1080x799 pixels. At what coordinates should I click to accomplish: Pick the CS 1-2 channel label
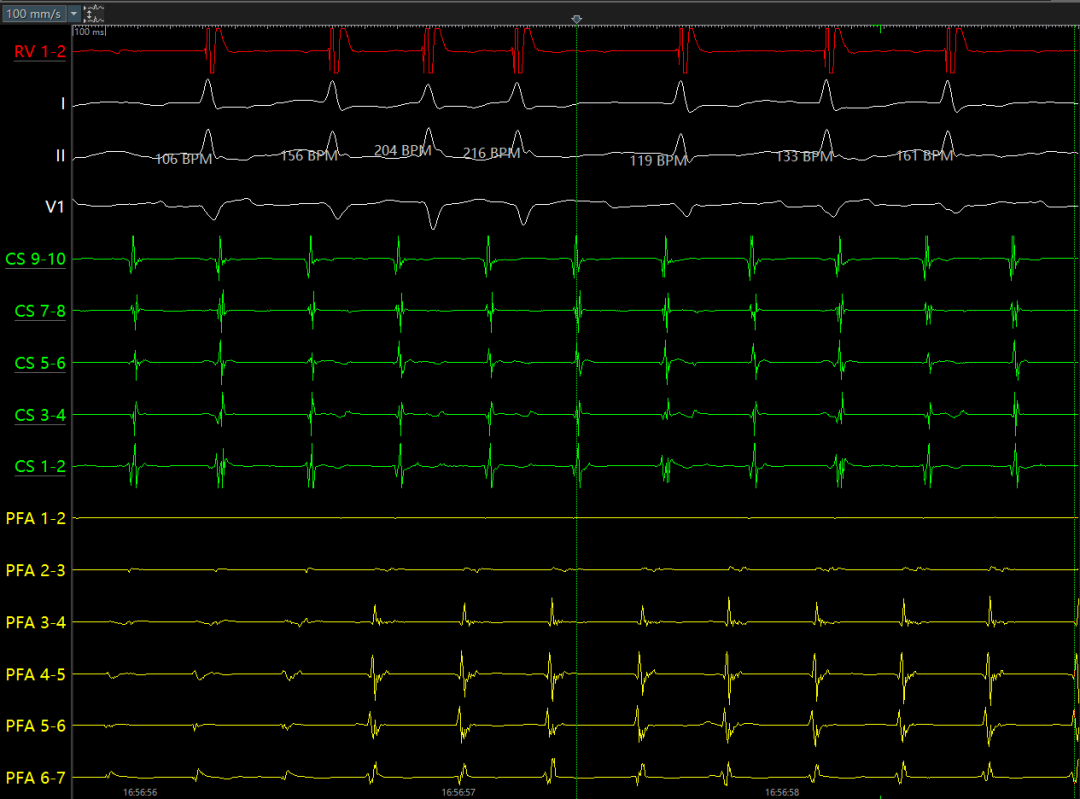[40, 467]
